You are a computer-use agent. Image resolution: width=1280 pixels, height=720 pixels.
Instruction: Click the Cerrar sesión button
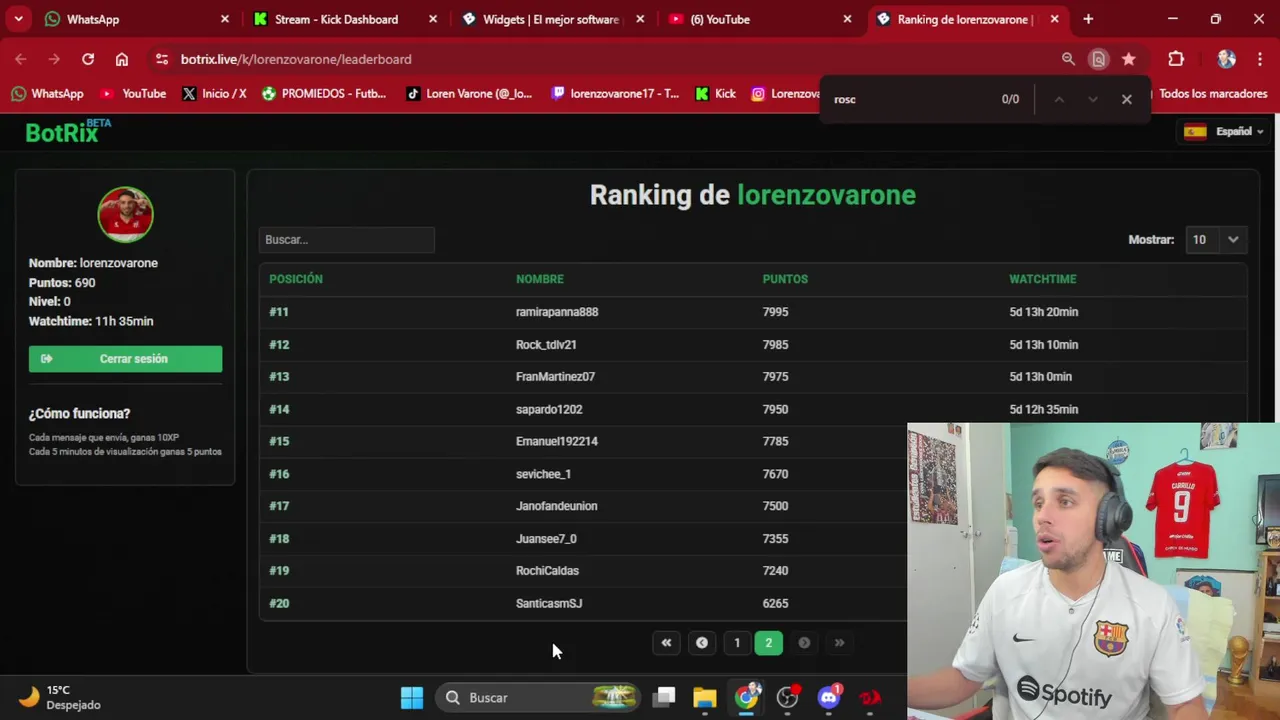coord(125,359)
